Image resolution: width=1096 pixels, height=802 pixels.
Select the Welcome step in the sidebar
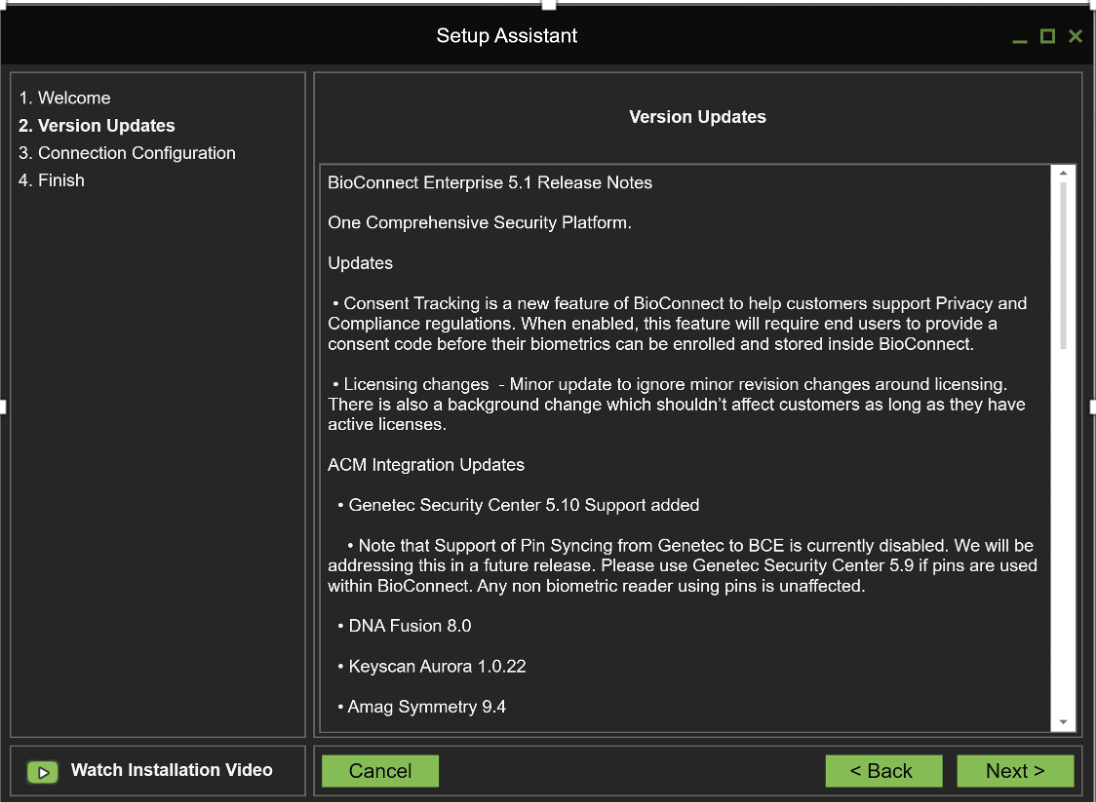click(x=65, y=98)
